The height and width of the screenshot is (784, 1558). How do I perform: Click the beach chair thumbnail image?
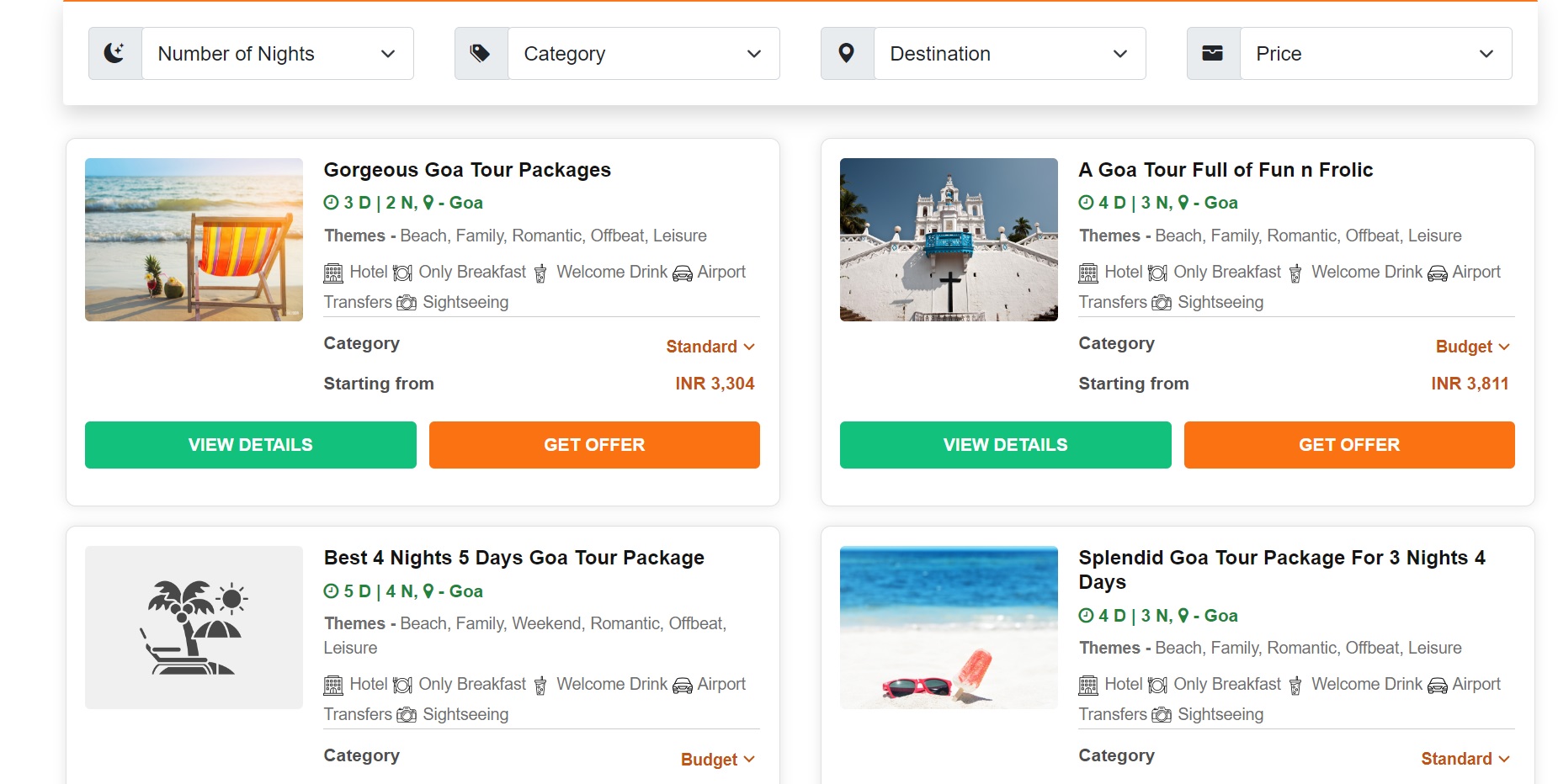click(x=194, y=240)
